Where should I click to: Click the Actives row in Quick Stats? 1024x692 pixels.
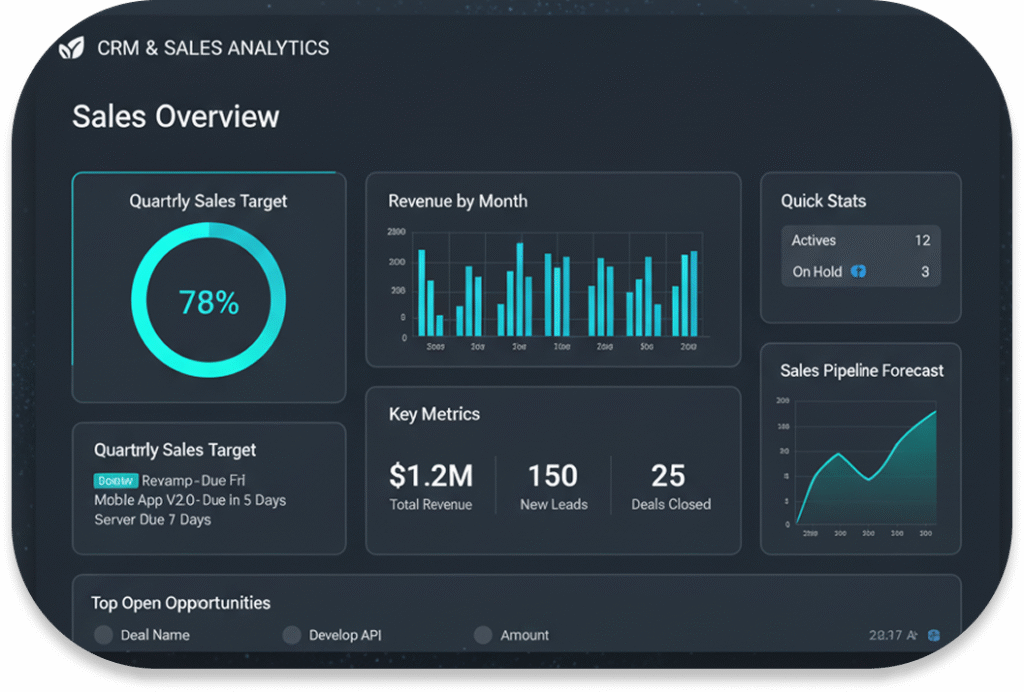point(860,240)
